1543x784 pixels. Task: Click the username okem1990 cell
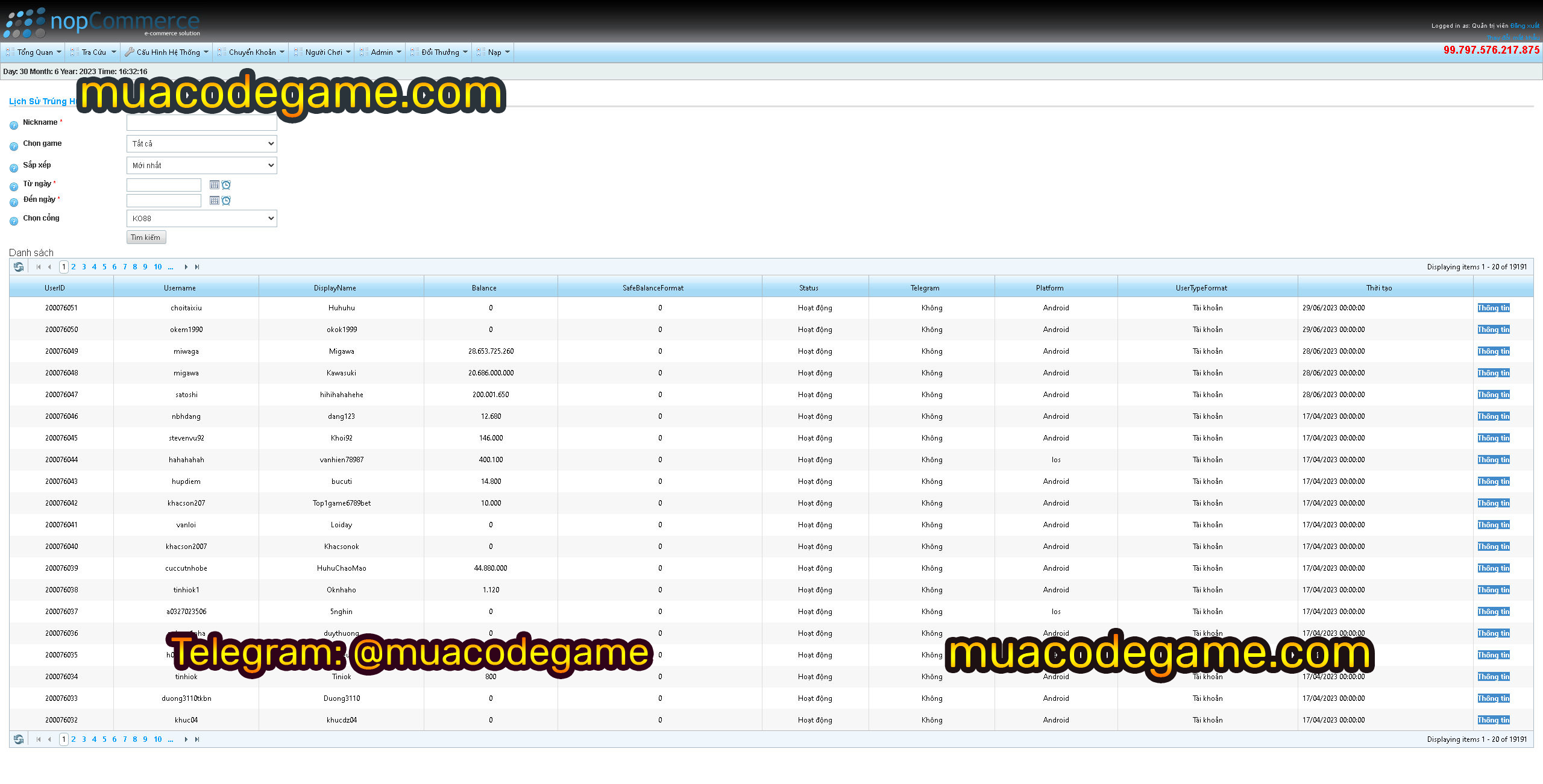click(186, 330)
